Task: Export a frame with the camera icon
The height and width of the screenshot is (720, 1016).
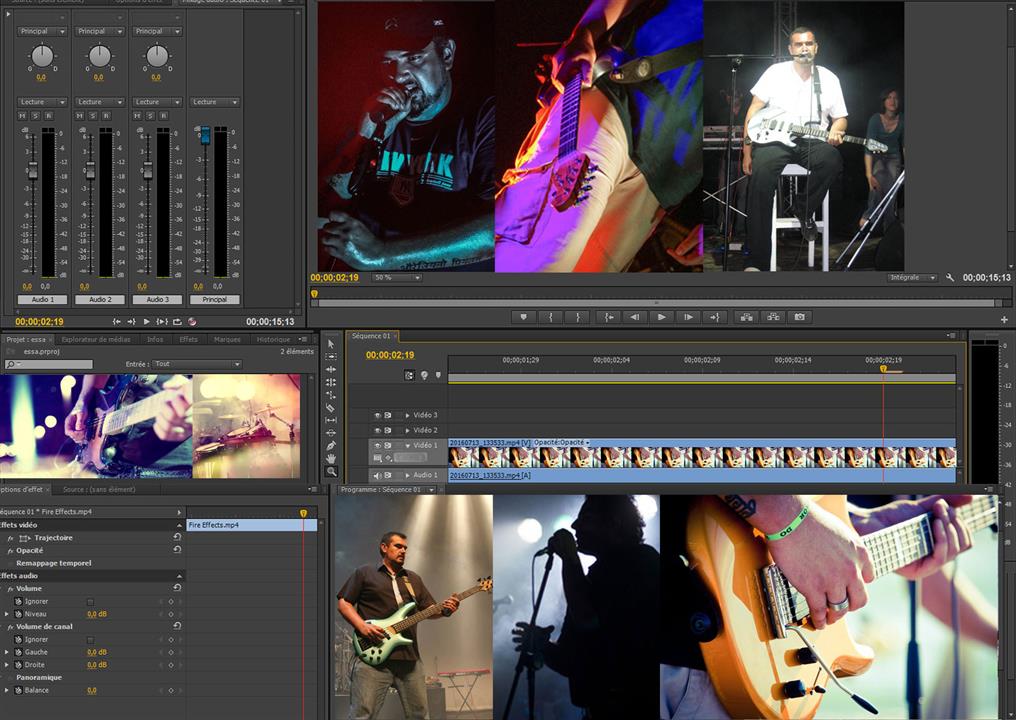Action: pyautogui.click(x=800, y=317)
